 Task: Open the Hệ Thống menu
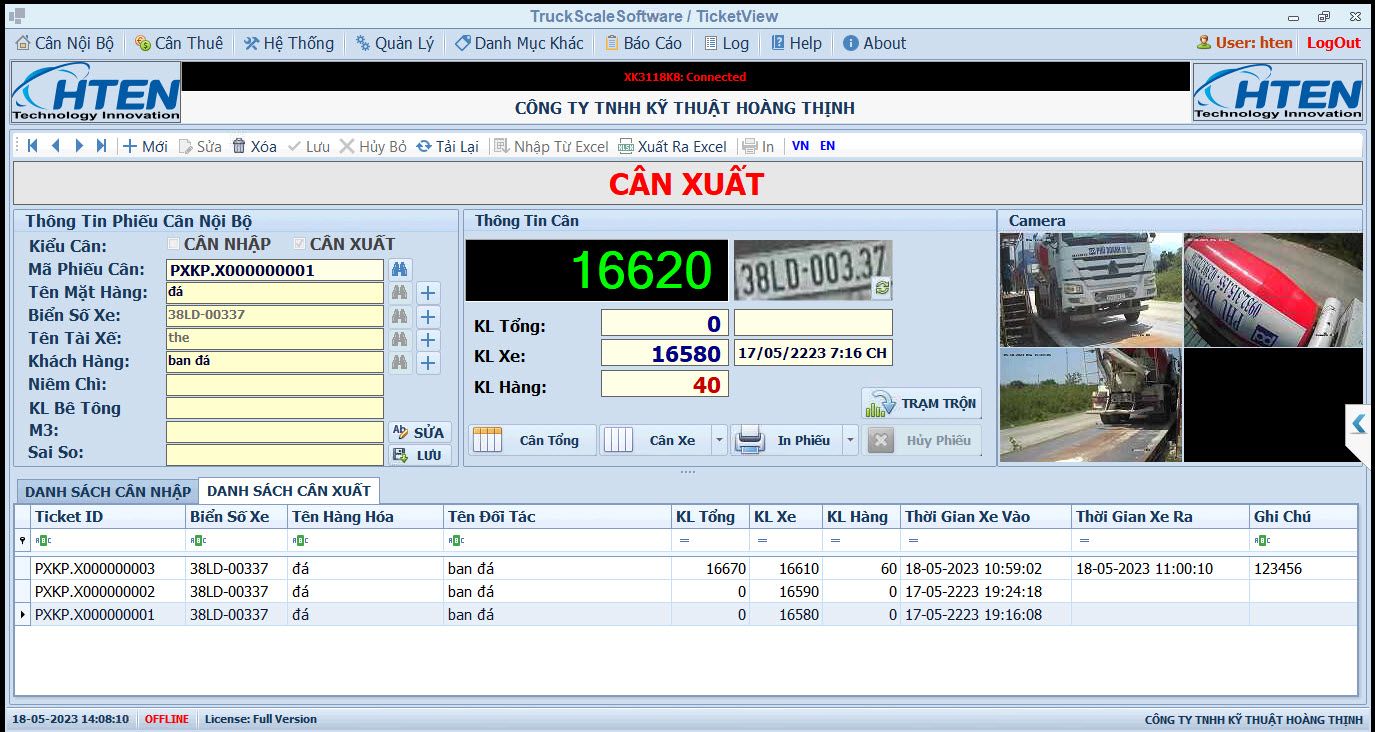(x=288, y=43)
